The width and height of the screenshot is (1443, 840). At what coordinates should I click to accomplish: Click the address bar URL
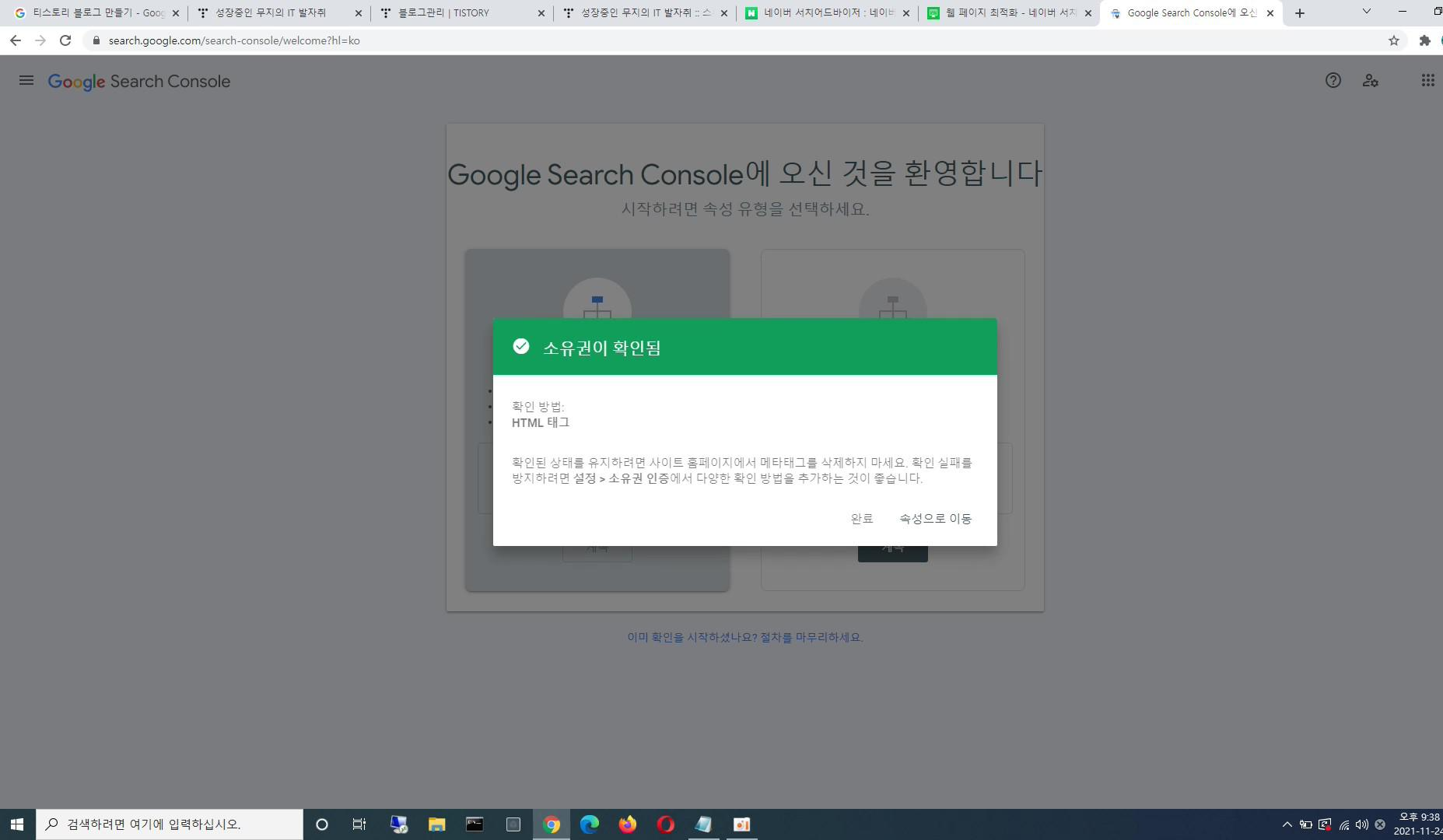pyautogui.click(x=234, y=40)
